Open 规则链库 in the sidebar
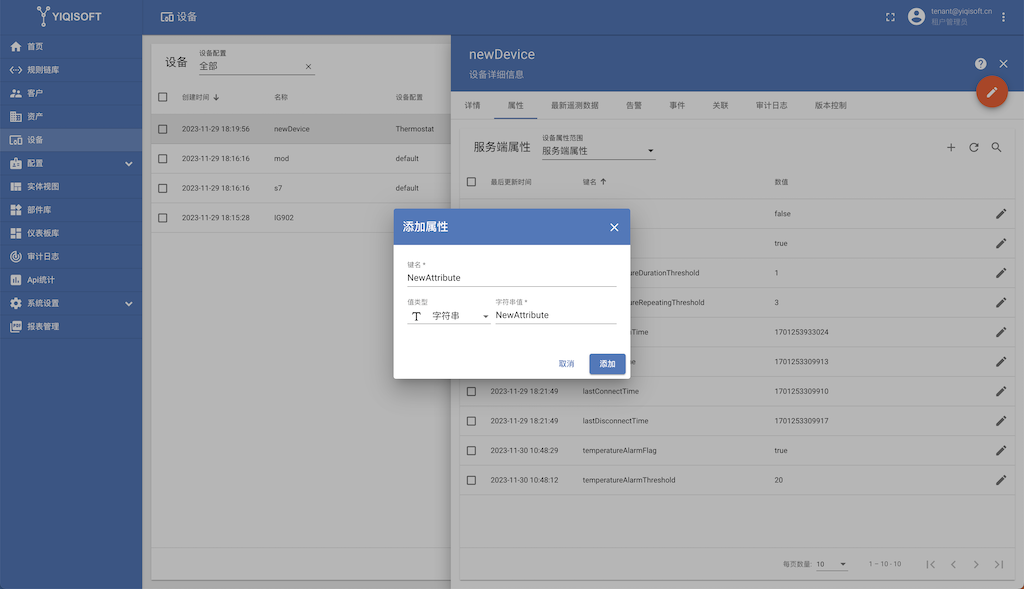This screenshot has height=589, width=1024. click(43, 70)
